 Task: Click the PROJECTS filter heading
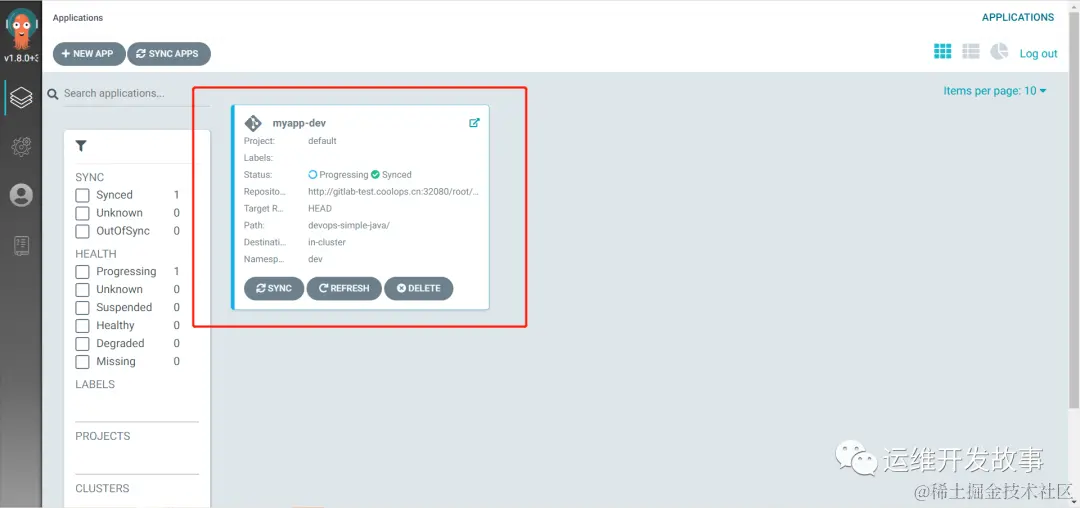click(x=103, y=436)
